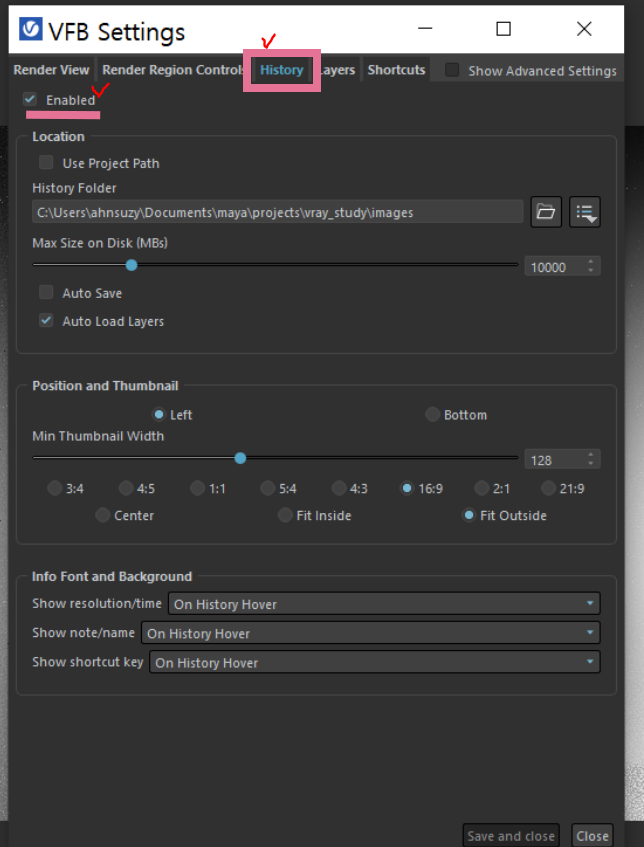Image resolution: width=644 pixels, height=847 pixels.
Task: Switch to the Render Region Controls tab
Action: [172, 70]
